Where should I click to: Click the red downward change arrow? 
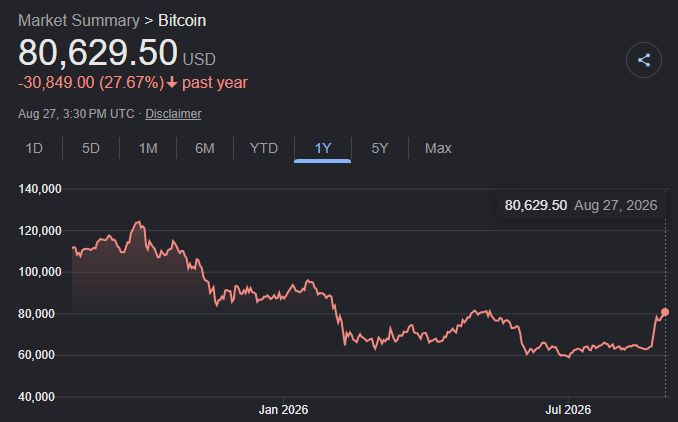point(172,82)
